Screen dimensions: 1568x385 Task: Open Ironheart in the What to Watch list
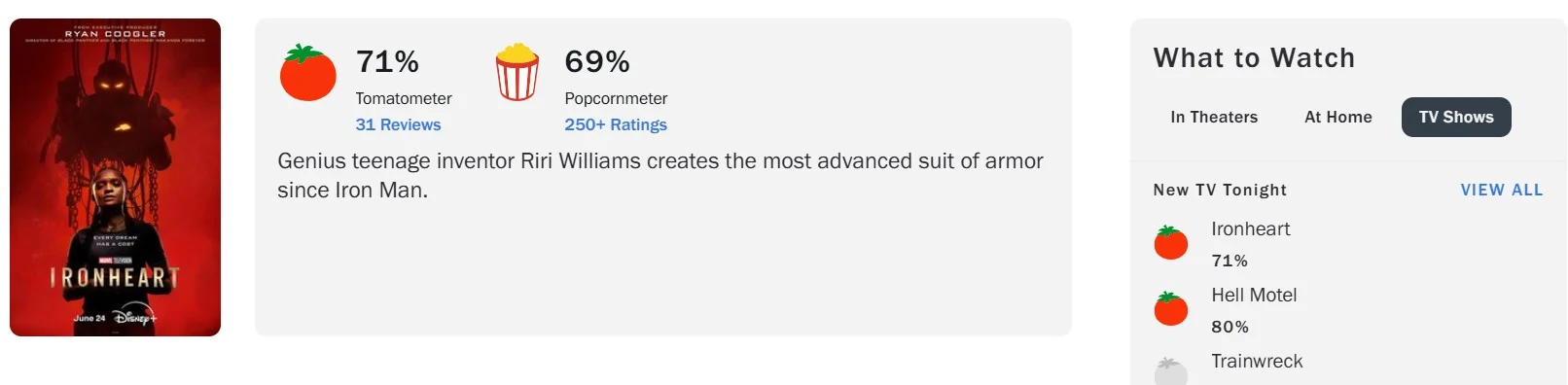tap(1251, 228)
